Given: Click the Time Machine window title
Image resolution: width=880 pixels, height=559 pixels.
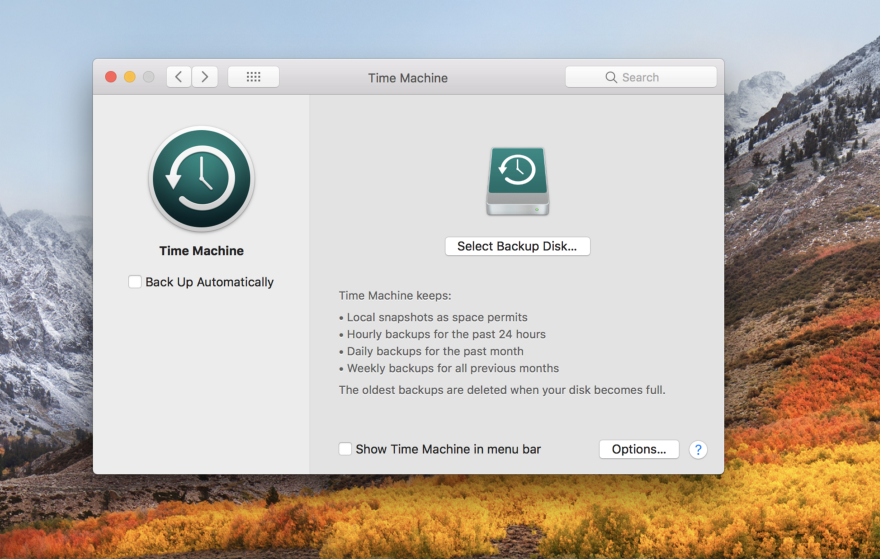Looking at the screenshot, I should tap(408, 78).
